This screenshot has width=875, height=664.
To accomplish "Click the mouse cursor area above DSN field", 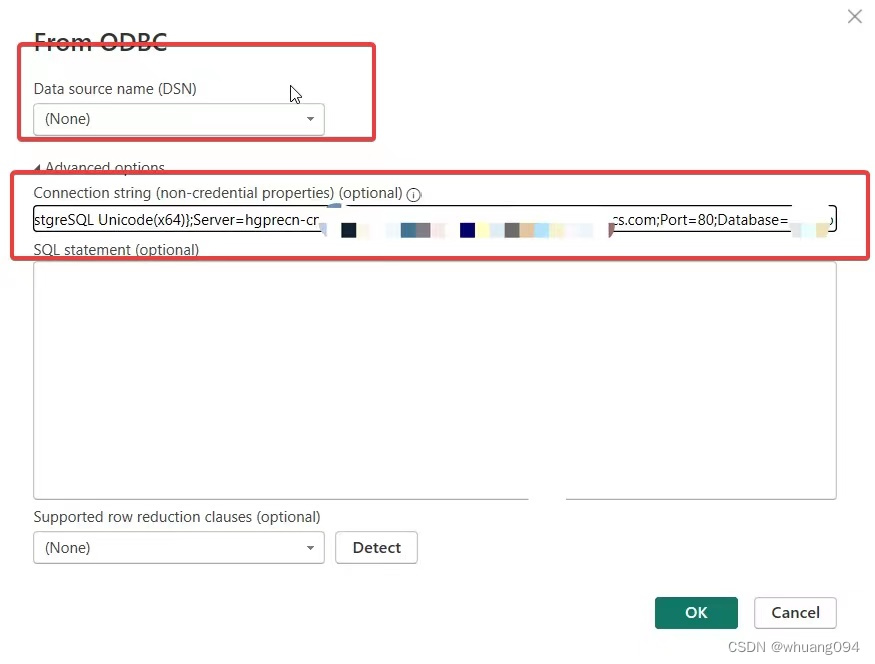I will (x=294, y=93).
